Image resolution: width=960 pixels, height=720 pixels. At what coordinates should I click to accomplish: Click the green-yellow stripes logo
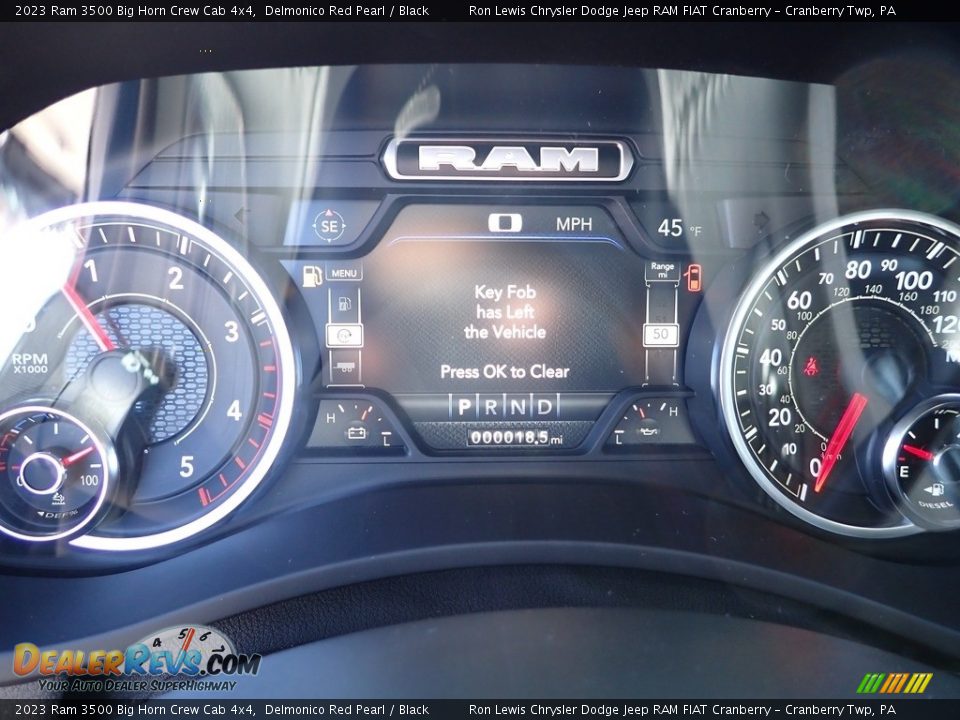point(894,683)
